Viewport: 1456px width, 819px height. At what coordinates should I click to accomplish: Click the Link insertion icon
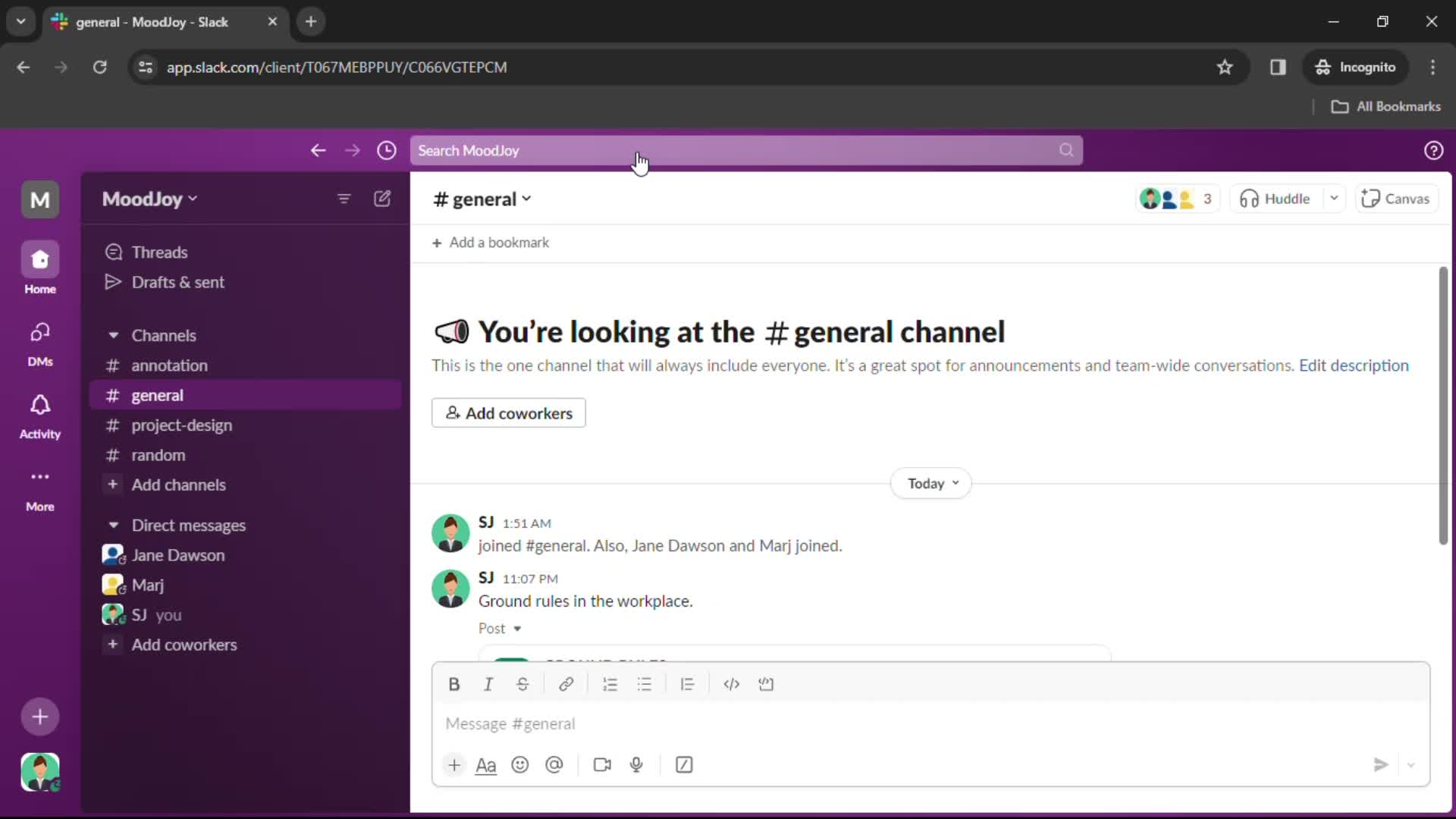pos(565,684)
